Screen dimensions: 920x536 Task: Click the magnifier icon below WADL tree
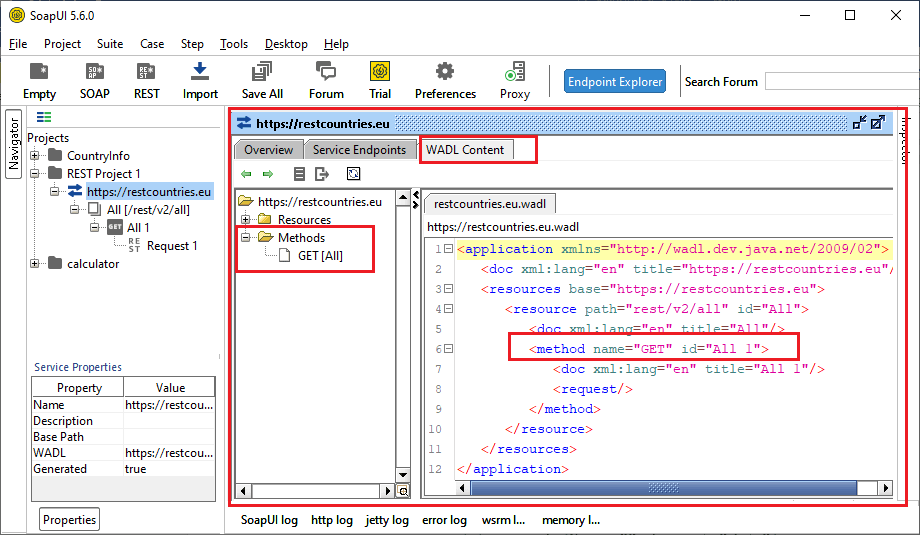coord(403,491)
